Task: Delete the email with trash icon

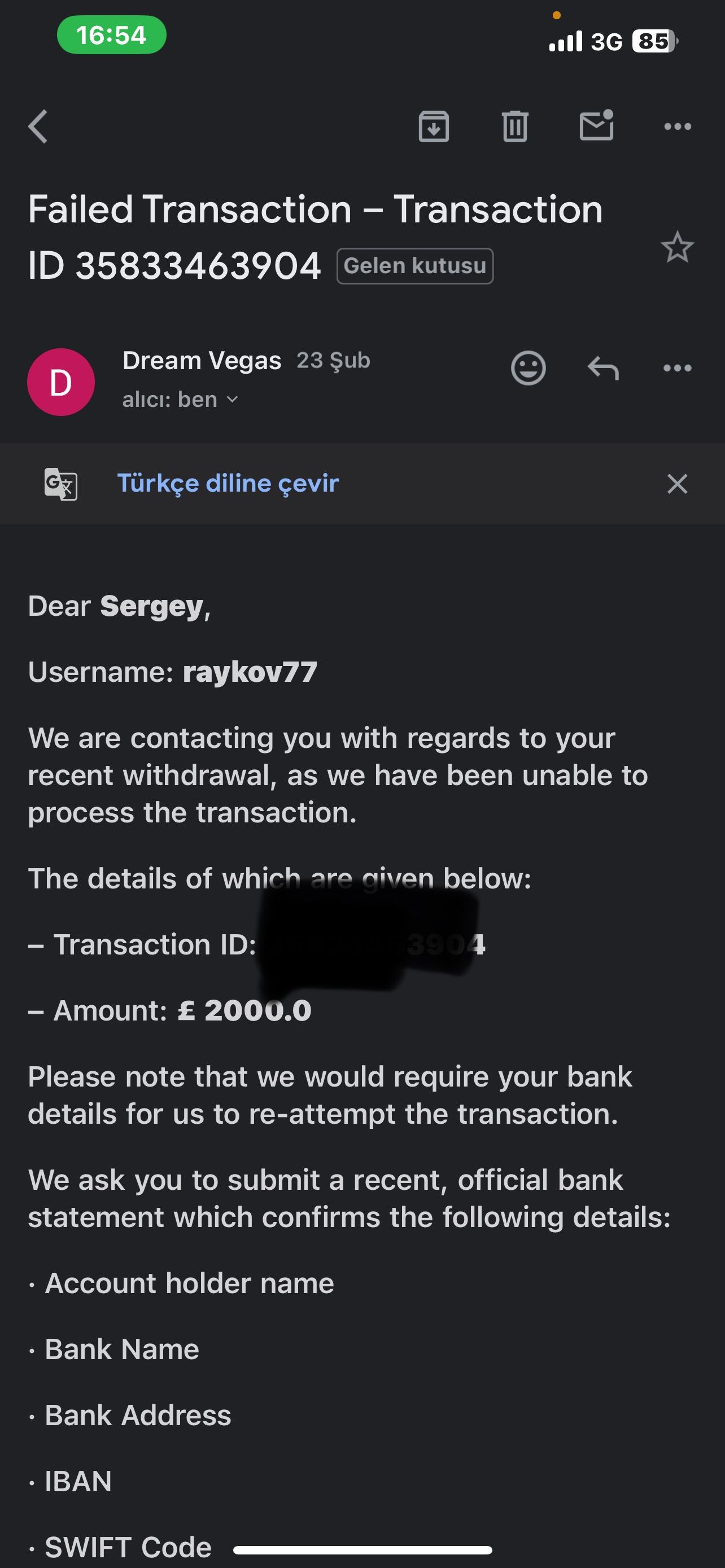Action: (x=515, y=126)
